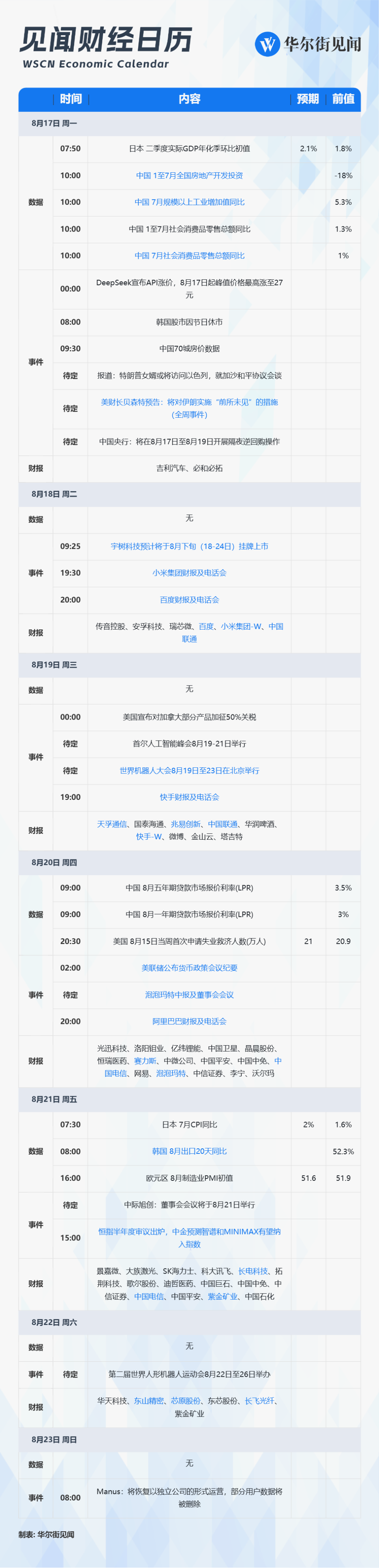Open 快手财报及电话会 link

pos(189,797)
